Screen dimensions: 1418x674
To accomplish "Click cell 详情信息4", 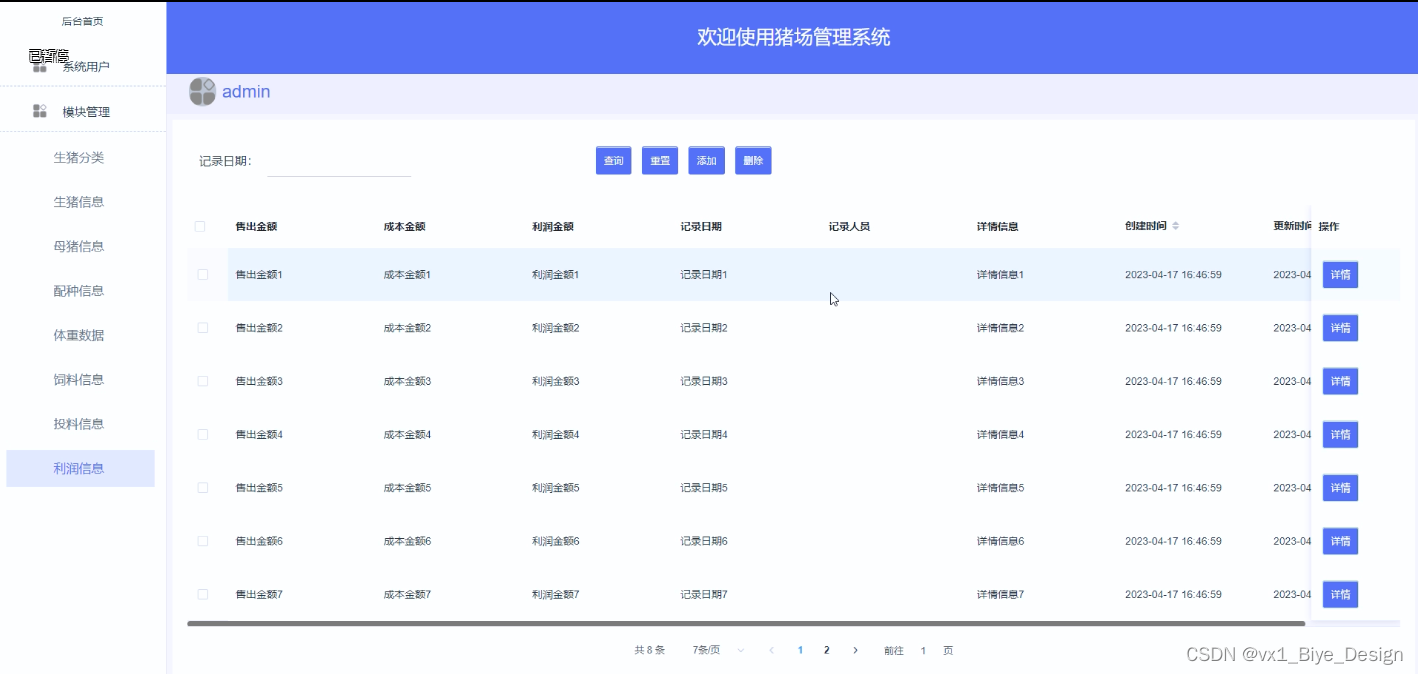I will pyautogui.click(x=1001, y=434).
